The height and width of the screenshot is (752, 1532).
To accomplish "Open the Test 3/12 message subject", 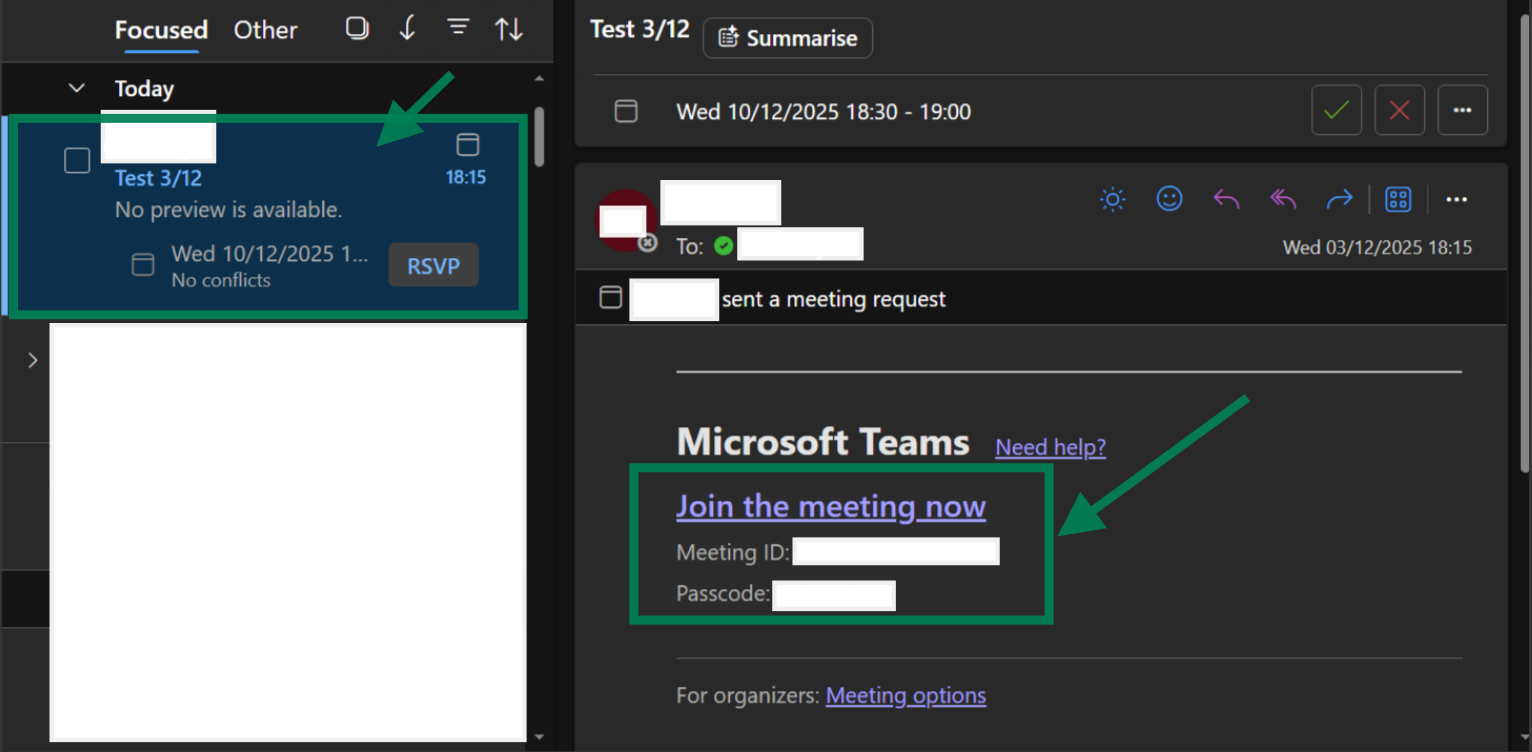I will (x=158, y=178).
